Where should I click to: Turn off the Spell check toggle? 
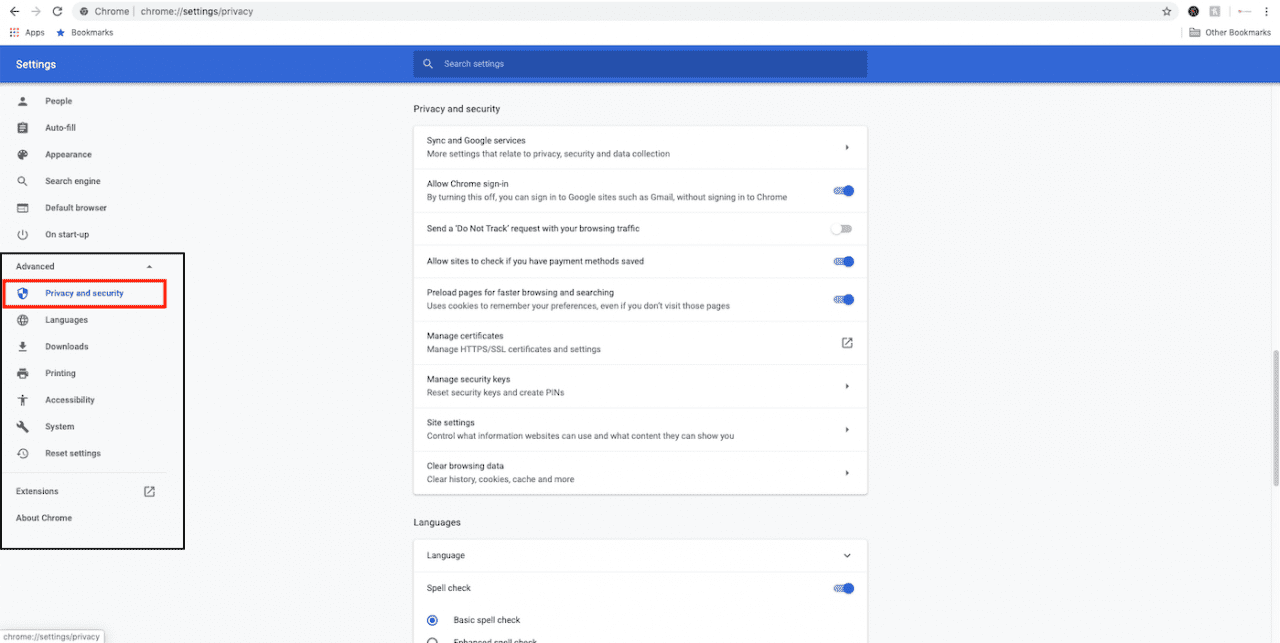tap(843, 588)
